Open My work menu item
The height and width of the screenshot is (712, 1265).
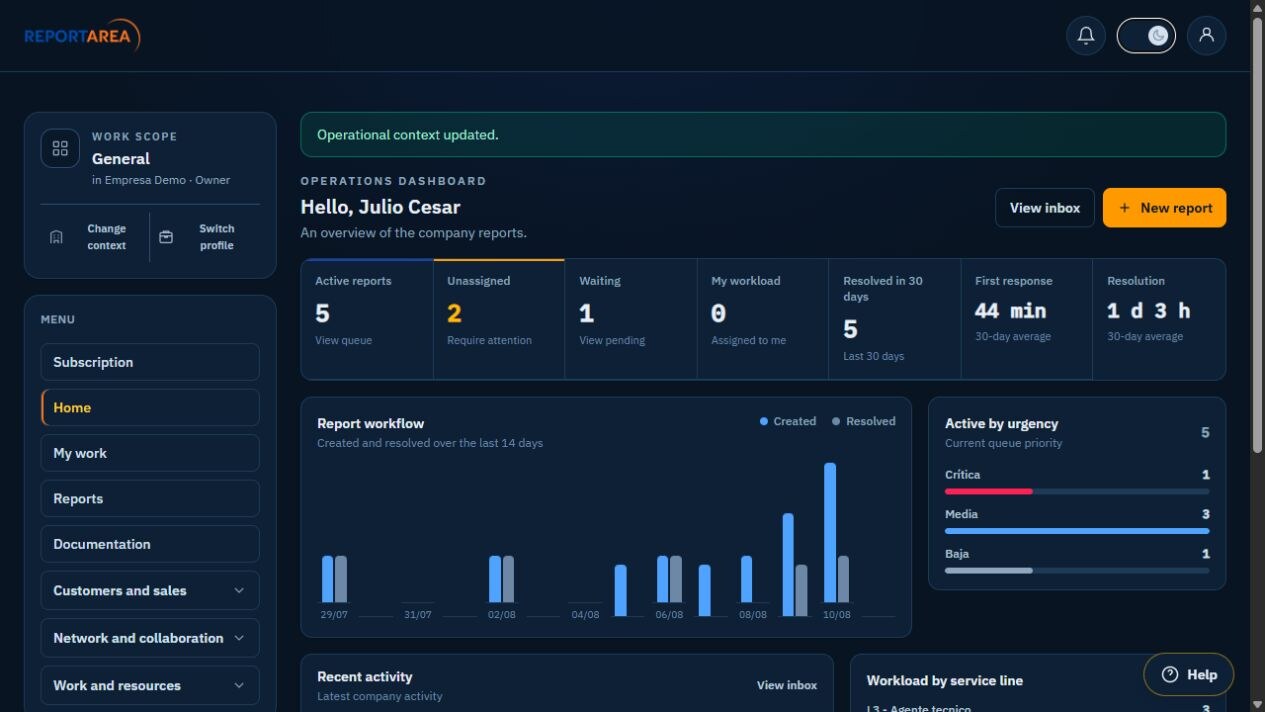point(150,453)
